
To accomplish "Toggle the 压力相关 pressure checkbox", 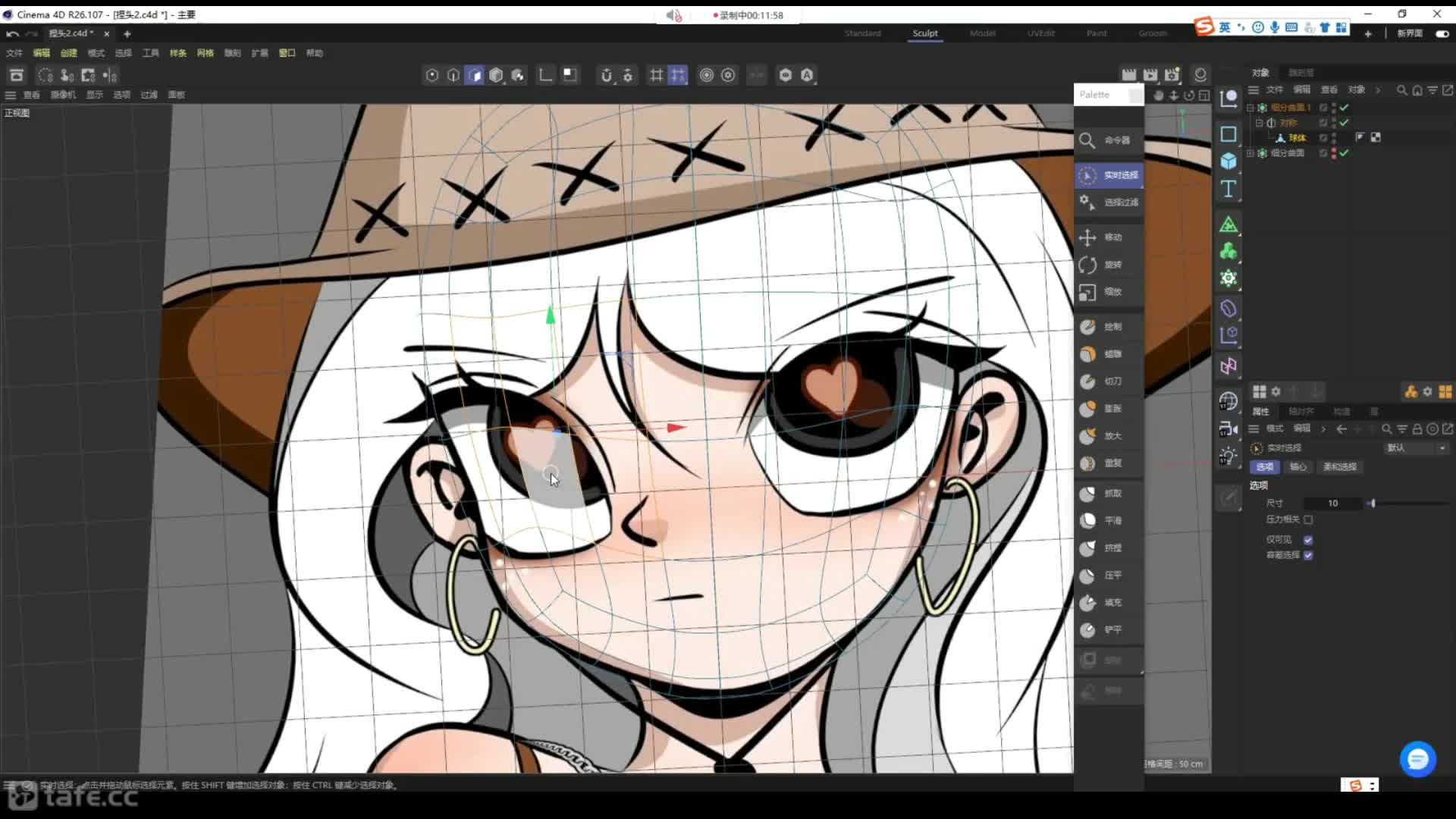I will 1308,519.
